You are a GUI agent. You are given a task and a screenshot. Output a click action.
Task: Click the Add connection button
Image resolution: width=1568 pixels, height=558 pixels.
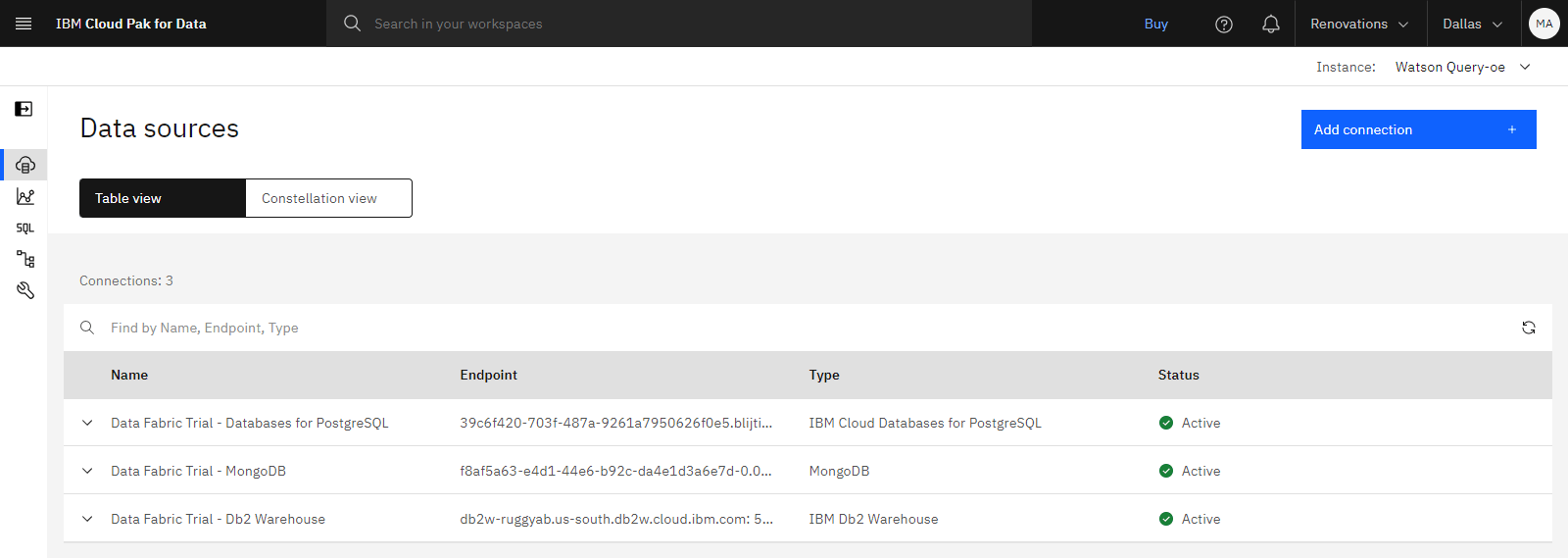coord(1419,129)
